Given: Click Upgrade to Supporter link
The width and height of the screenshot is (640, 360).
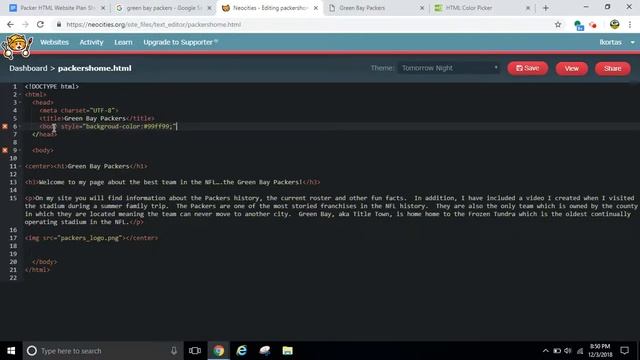Looking at the screenshot, I should [180, 42].
